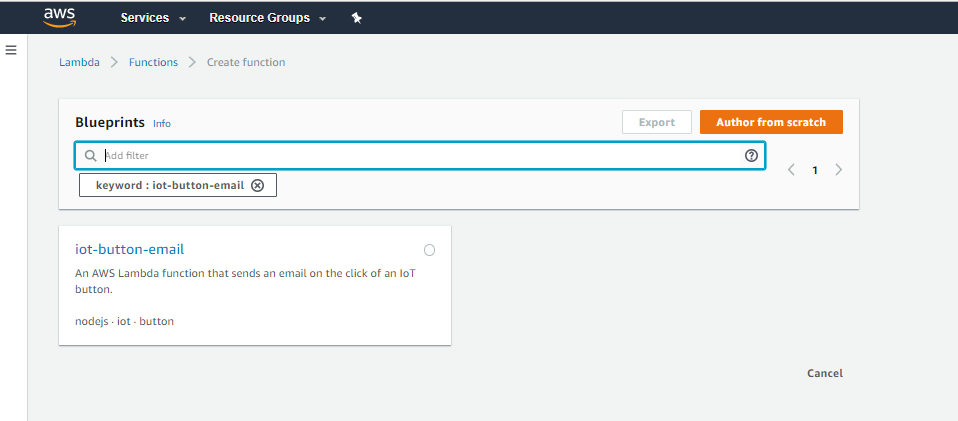Open the hamburger side navigation menu
Viewport: 958px width, 421px height.
[x=11, y=50]
